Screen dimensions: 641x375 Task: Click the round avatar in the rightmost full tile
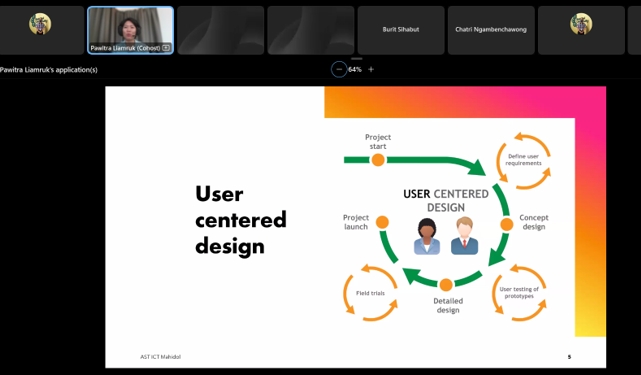coord(581,24)
